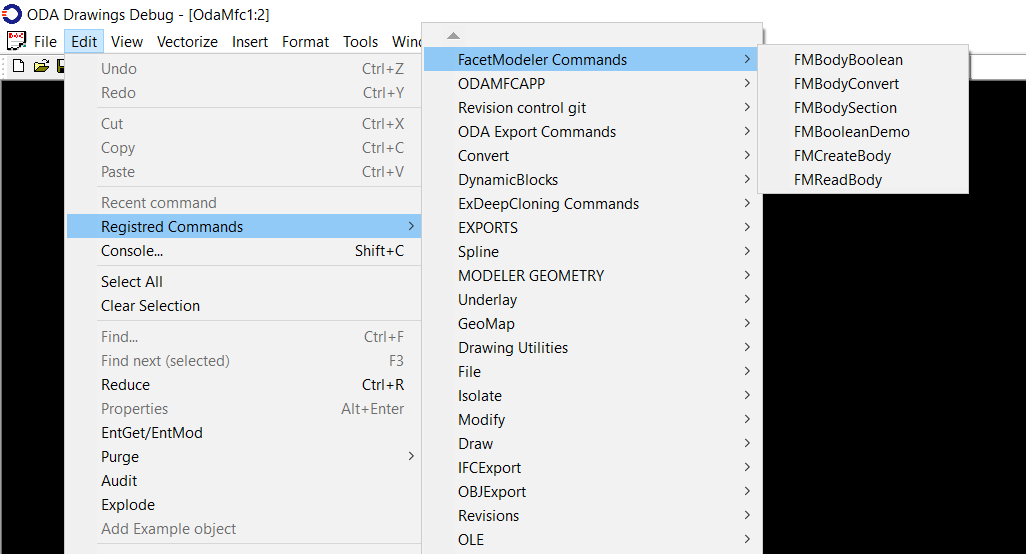
Task: Click Add Example object entry
Action: pyautogui.click(x=243, y=528)
